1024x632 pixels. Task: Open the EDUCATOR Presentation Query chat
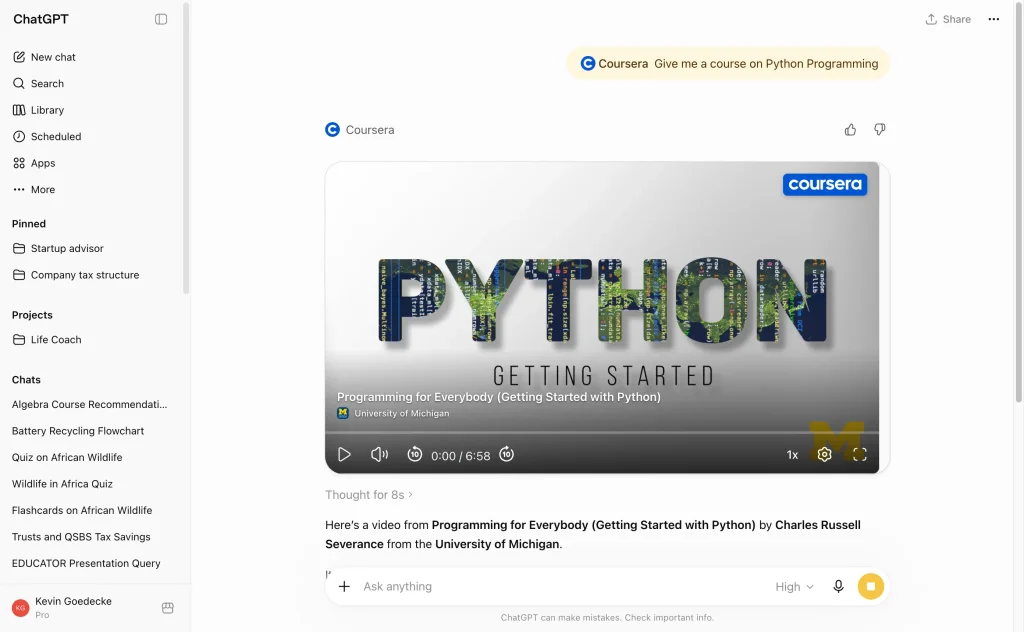click(x=86, y=563)
